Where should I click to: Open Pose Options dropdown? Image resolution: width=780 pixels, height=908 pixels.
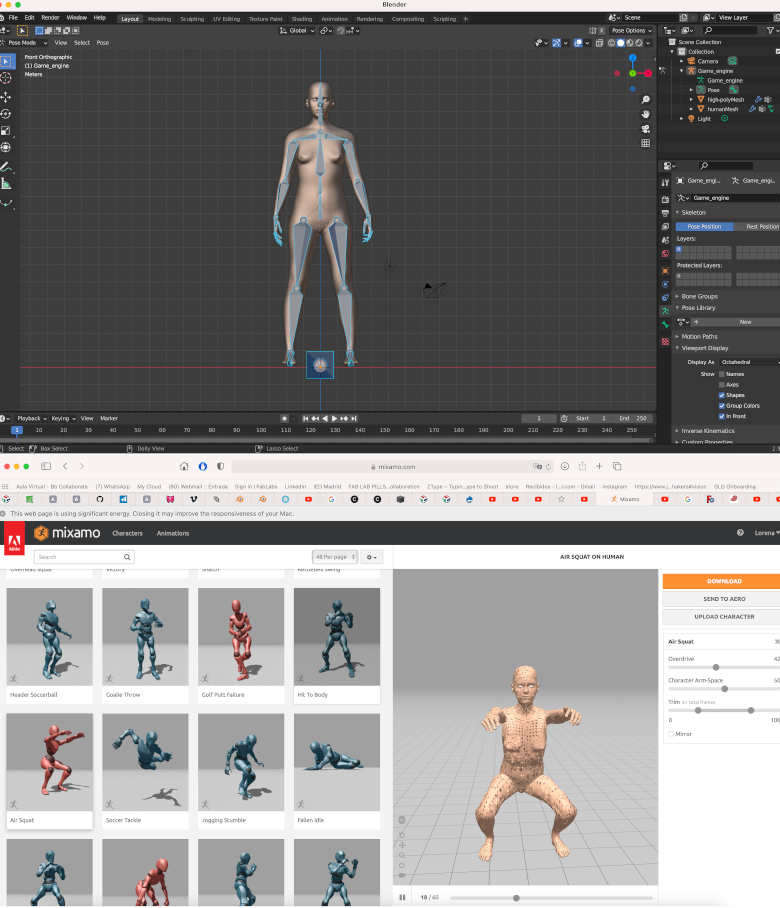pyautogui.click(x=632, y=31)
